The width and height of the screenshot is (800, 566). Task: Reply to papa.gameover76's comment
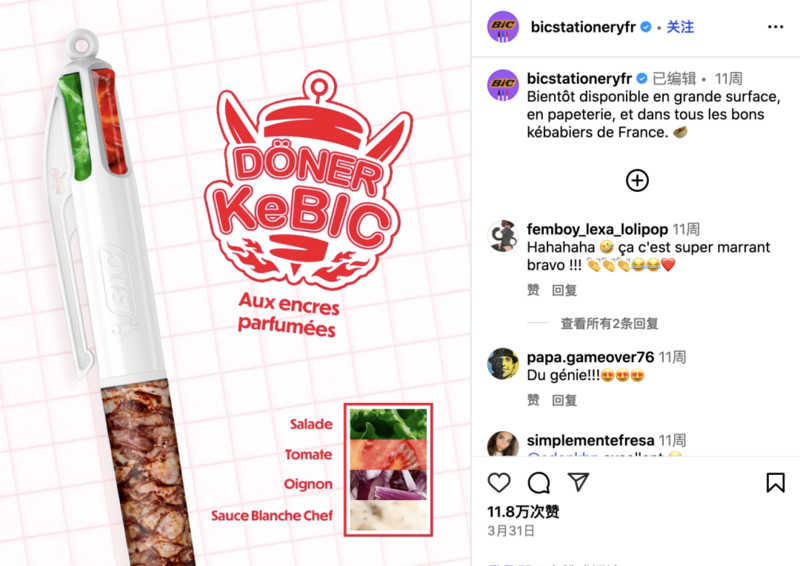pos(564,400)
